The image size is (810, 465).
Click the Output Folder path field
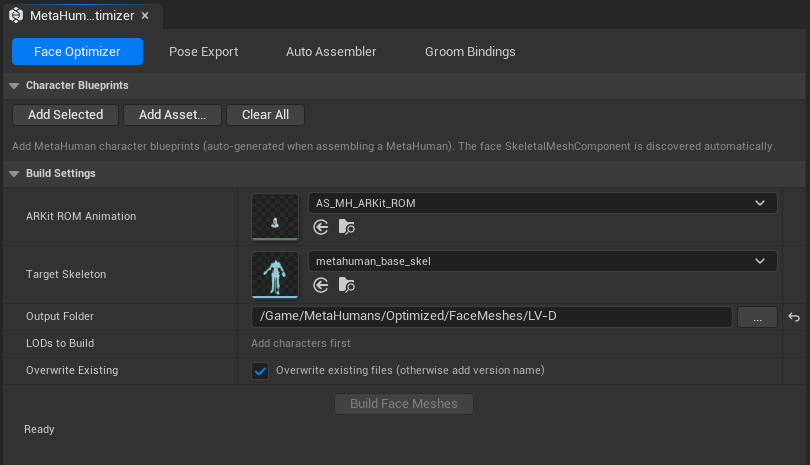tap(491, 317)
